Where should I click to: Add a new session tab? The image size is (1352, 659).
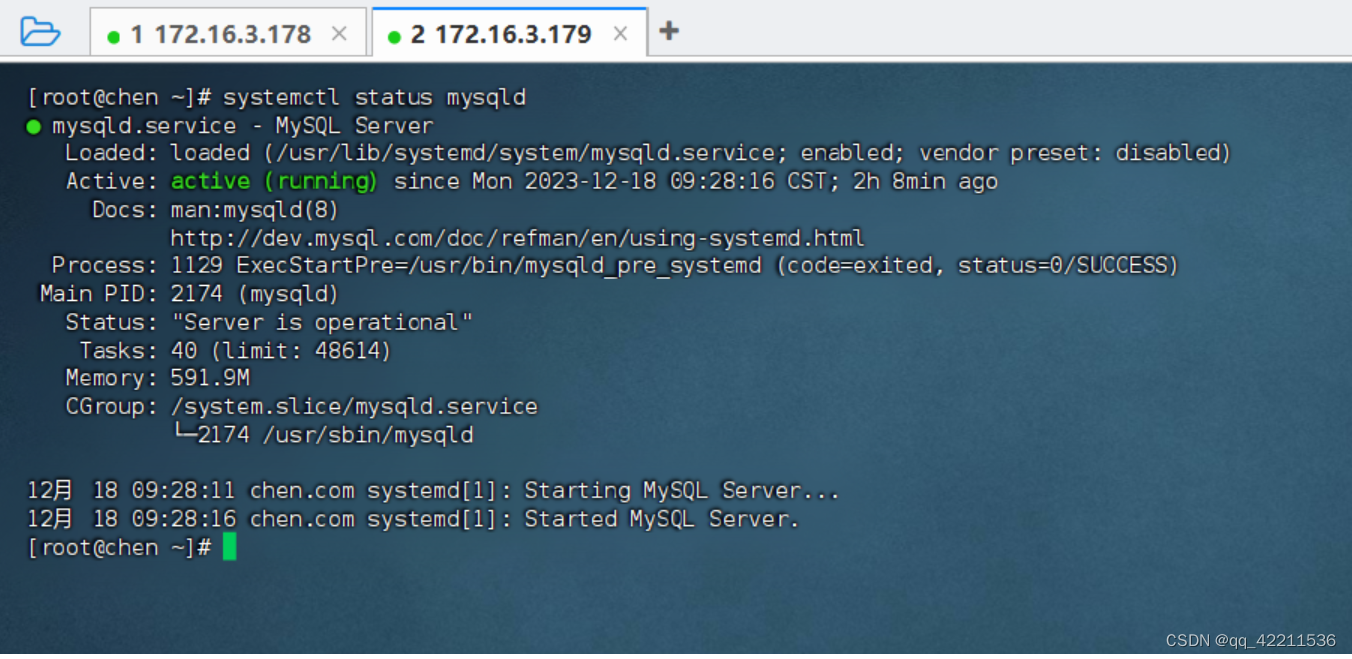click(669, 31)
